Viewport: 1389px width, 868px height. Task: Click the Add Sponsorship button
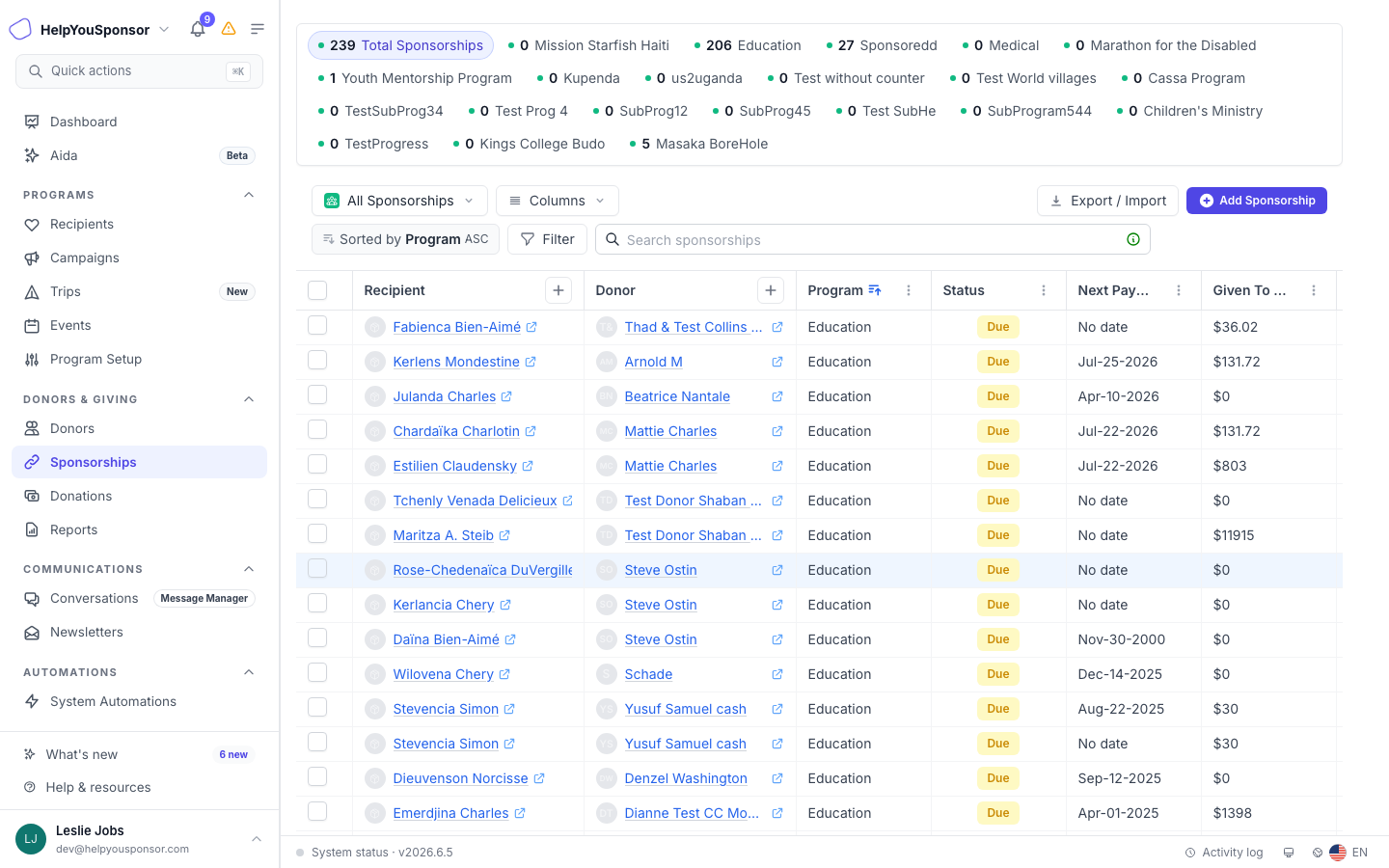coord(1257,201)
